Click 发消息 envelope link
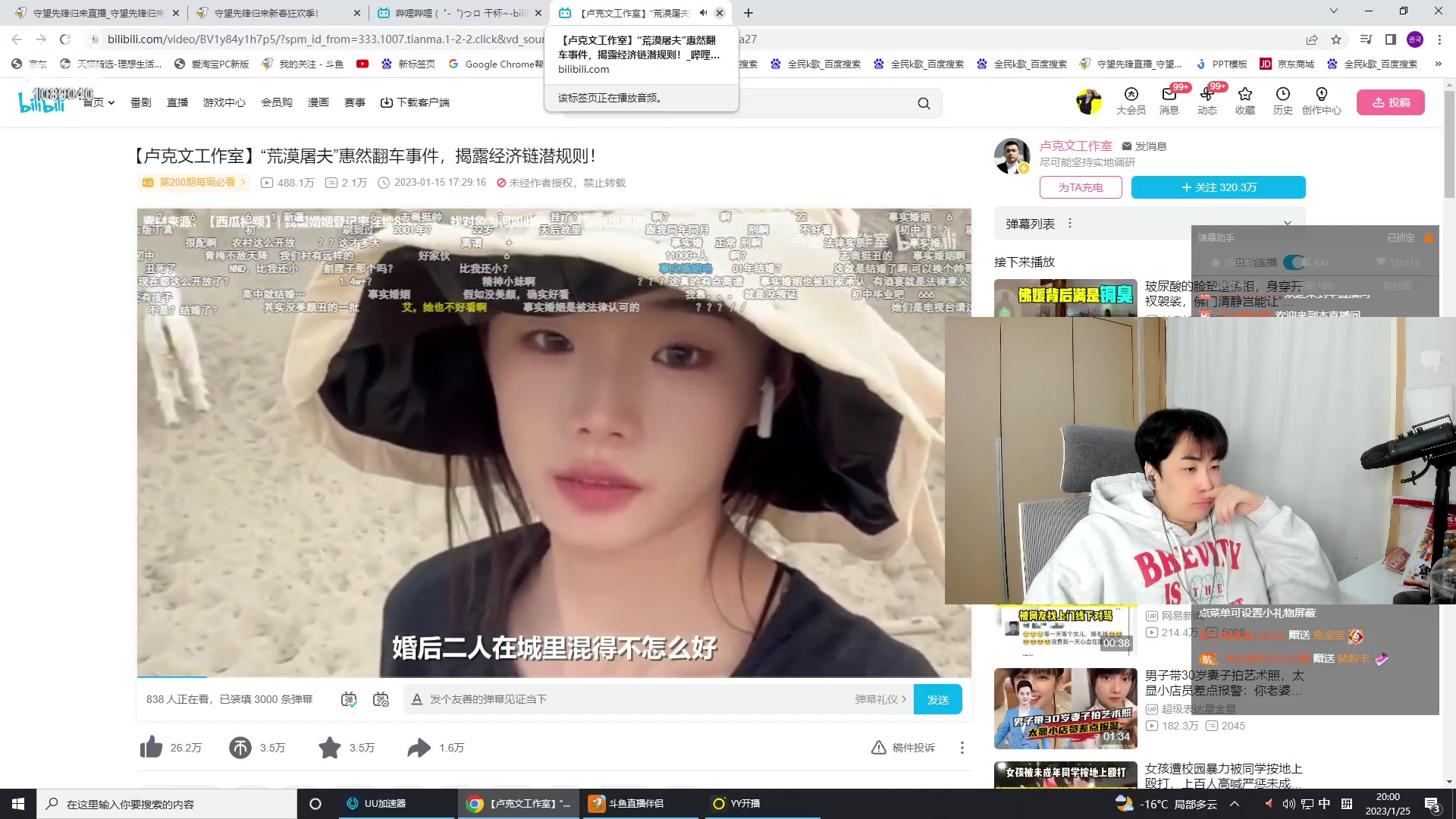Screen dimensions: 1456x819 point(1144,146)
